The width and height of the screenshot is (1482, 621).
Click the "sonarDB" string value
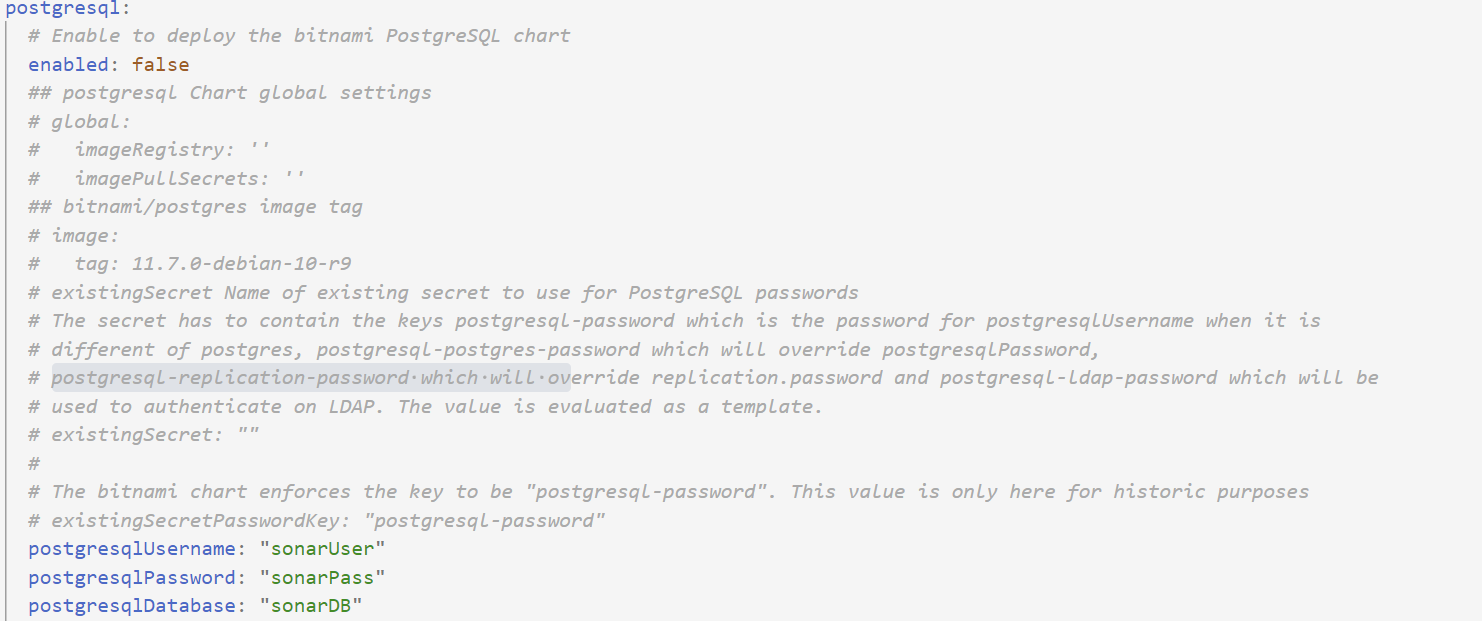[x=311, y=606]
